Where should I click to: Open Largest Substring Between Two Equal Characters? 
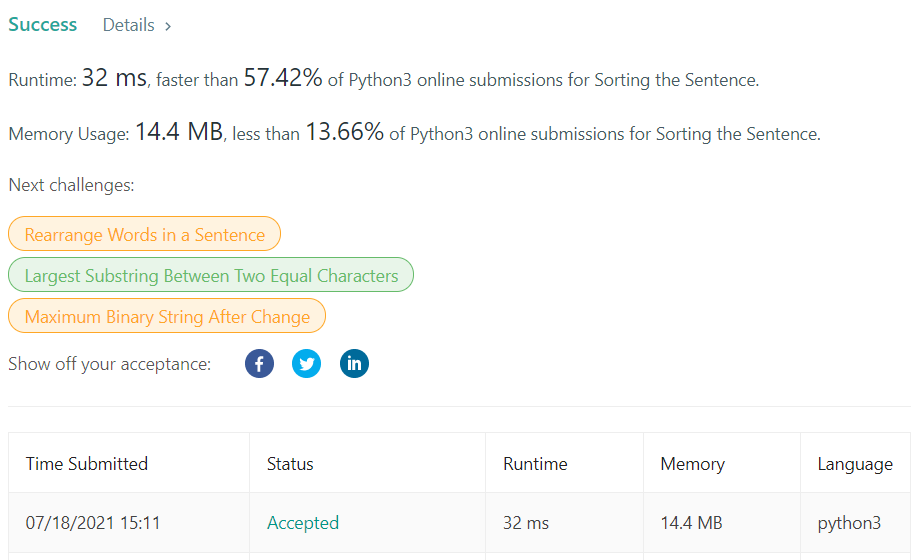pos(211,275)
